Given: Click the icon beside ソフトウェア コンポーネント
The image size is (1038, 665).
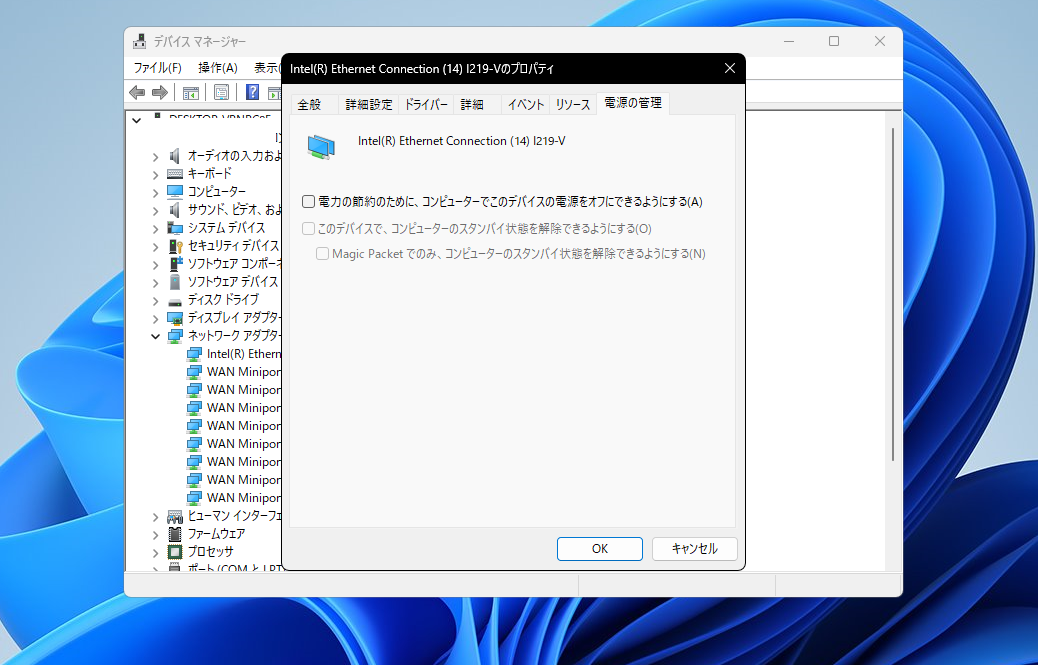Looking at the screenshot, I should (x=175, y=264).
